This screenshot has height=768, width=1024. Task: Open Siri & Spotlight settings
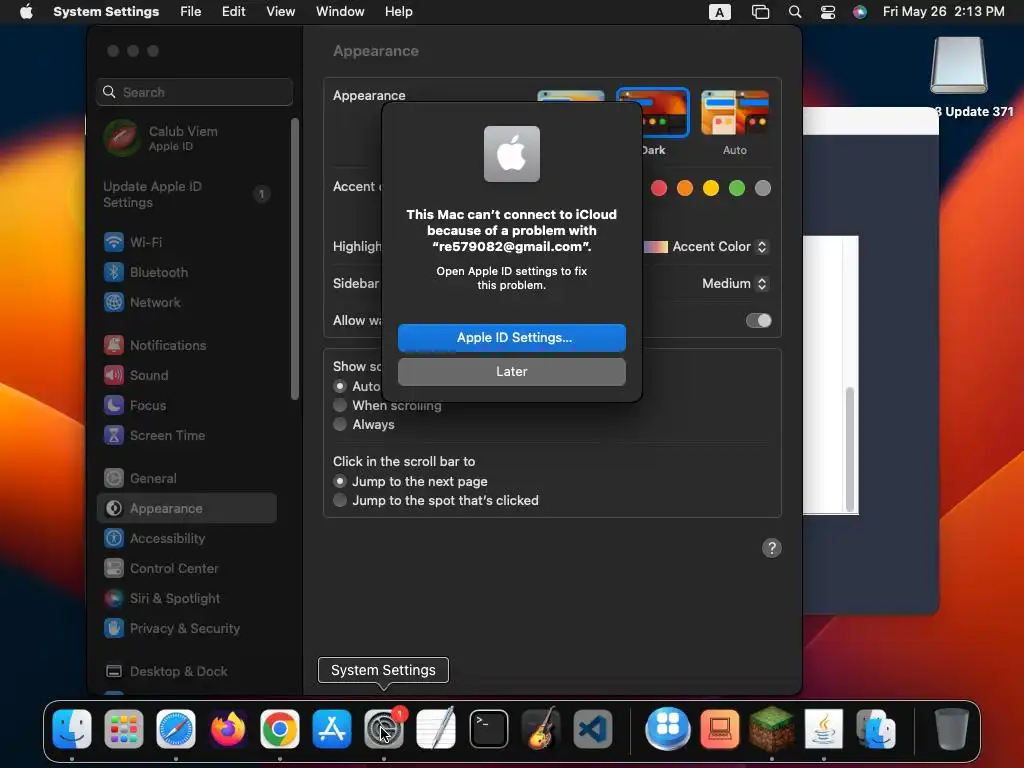[x=188, y=598]
